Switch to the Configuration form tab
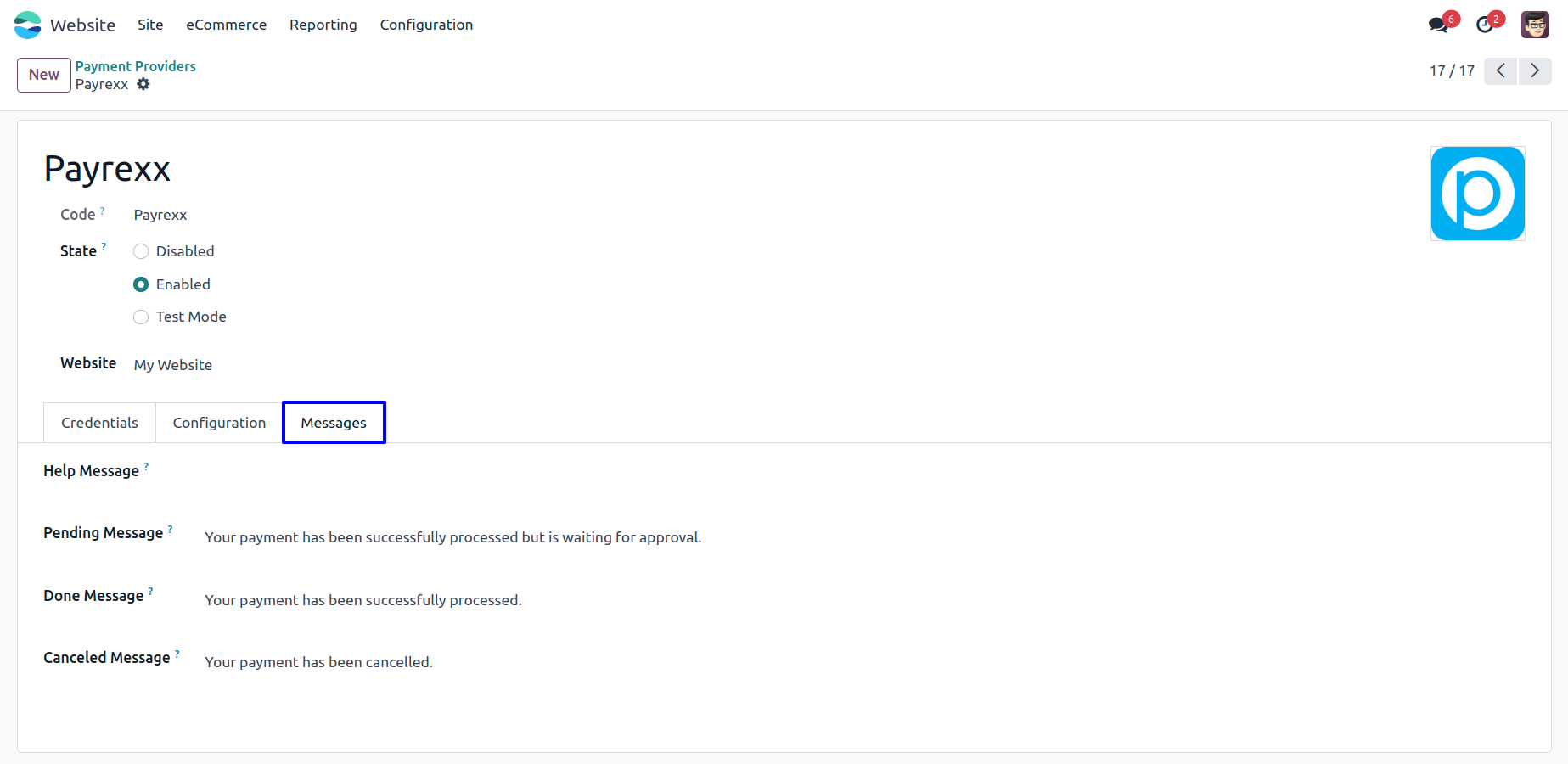Image resolution: width=1568 pixels, height=764 pixels. click(x=219, y=423)
